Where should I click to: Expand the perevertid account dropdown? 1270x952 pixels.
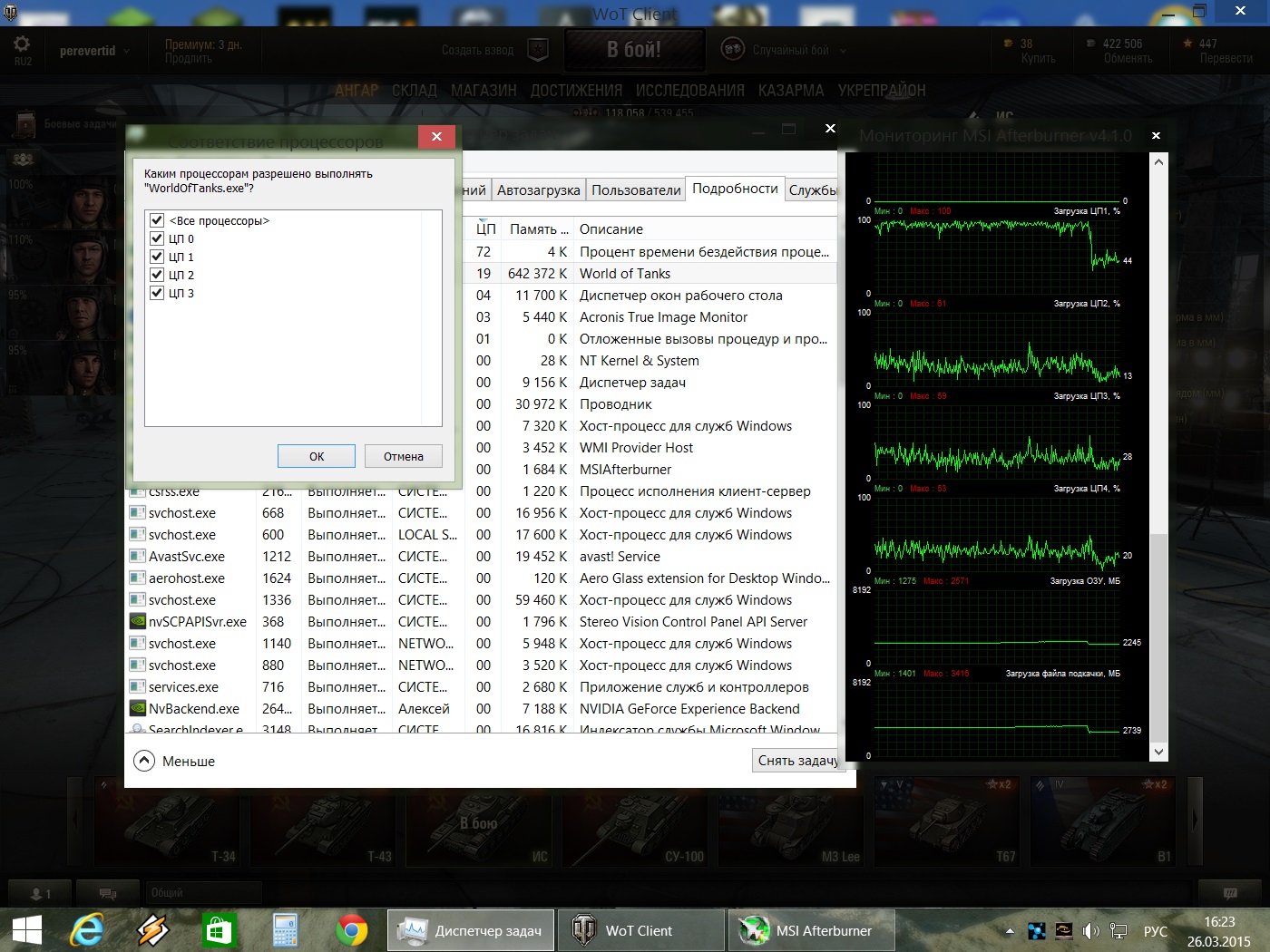[x=95, y=51]
